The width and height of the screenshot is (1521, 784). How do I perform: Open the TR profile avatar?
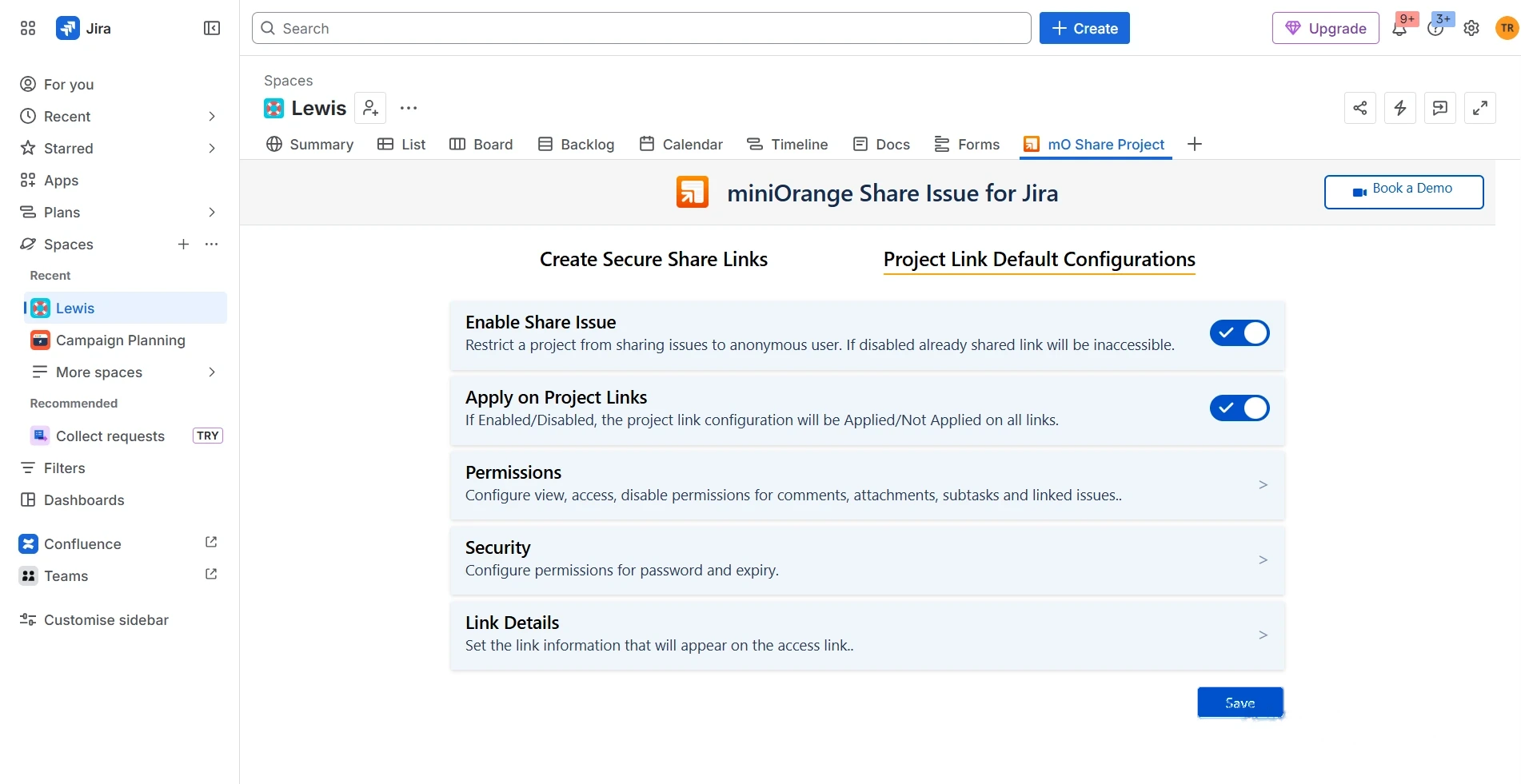(1507, 28)
